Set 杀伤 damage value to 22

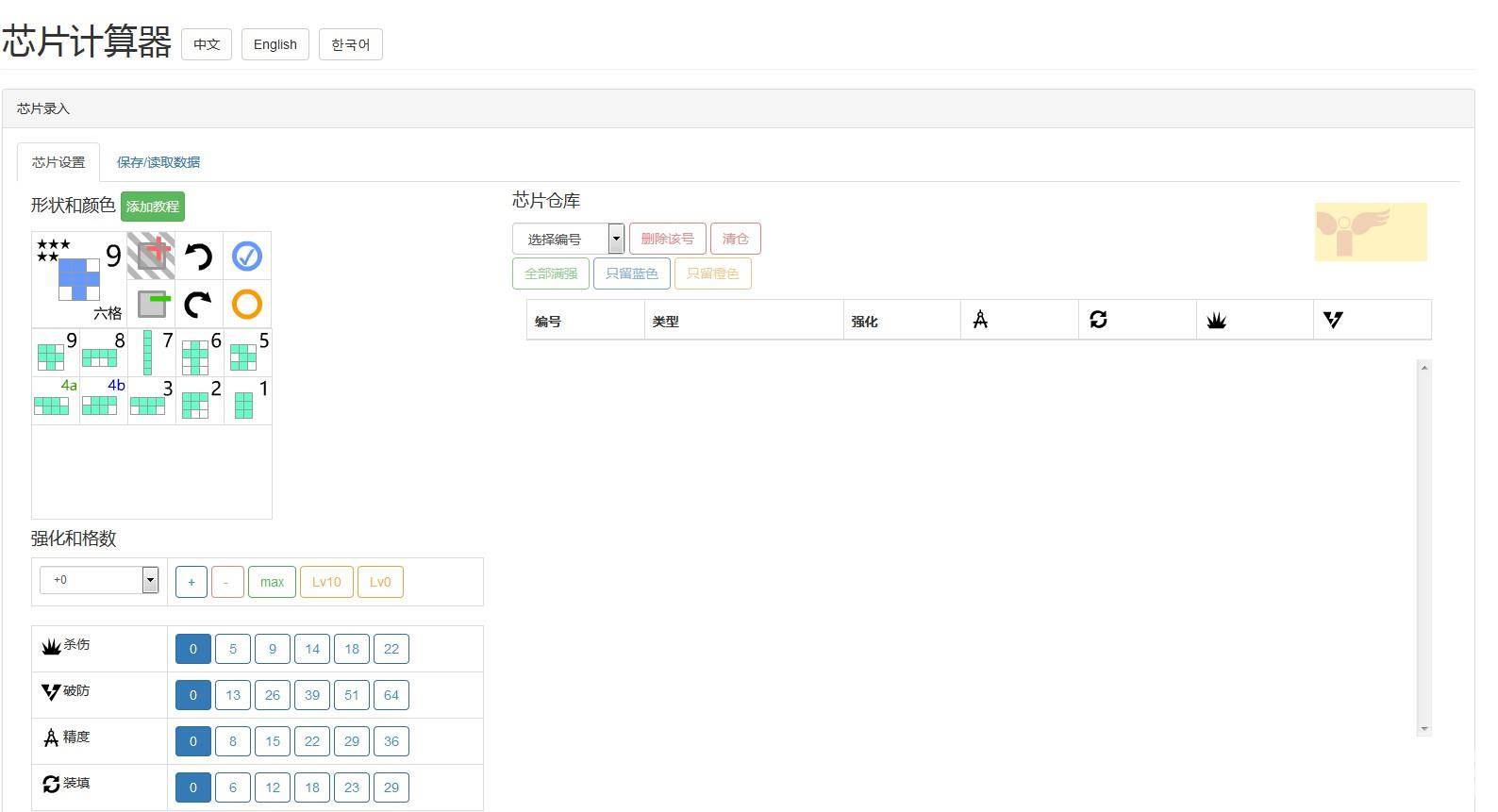(x=391, y=649)
